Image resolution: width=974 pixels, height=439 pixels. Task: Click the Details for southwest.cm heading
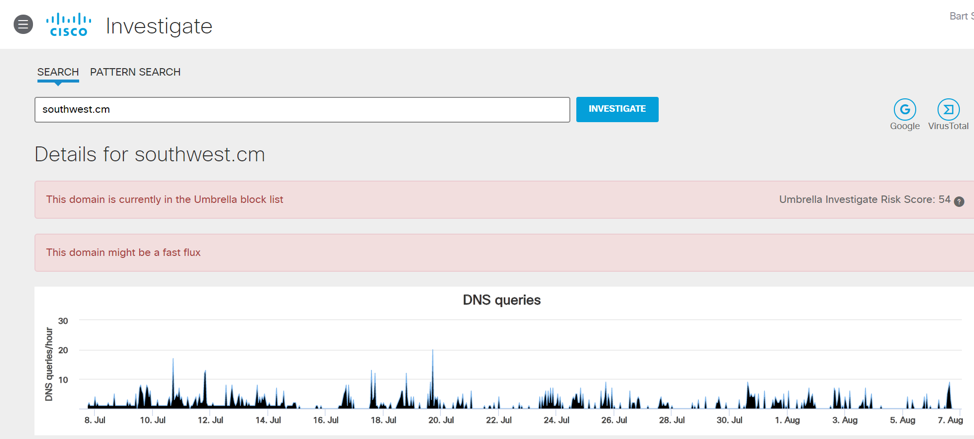tap(150, 154)
